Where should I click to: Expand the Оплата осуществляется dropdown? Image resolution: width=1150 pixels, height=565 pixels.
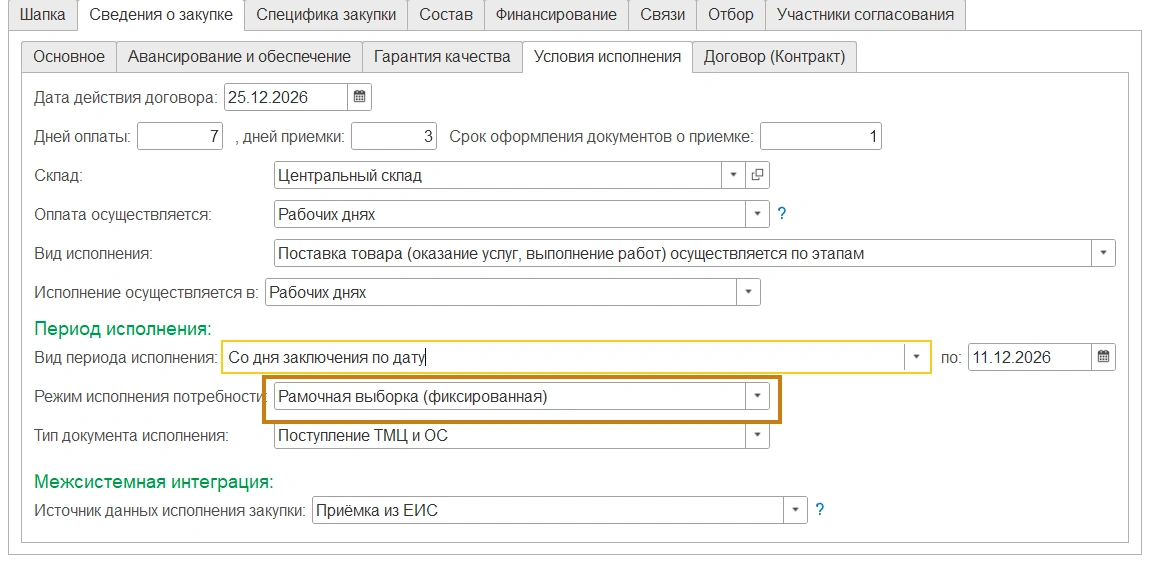click(758, 214)
